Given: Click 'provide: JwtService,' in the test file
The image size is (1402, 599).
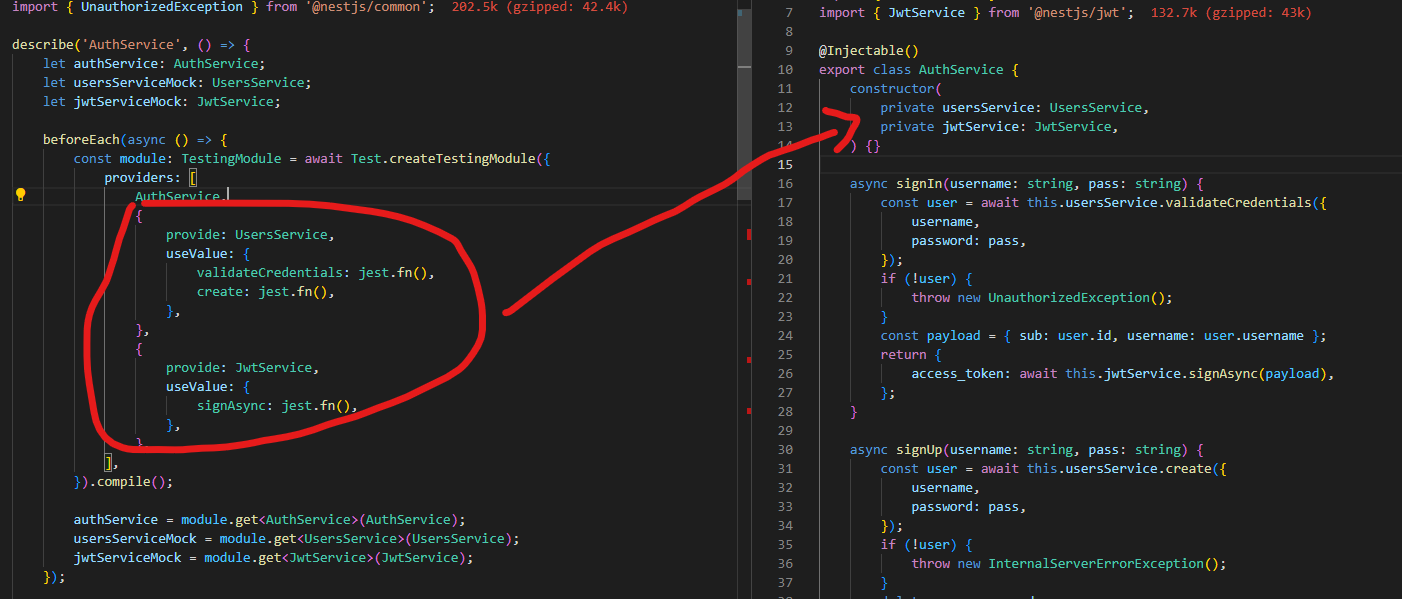Looking at the screenshot, I should pos(243,368).
